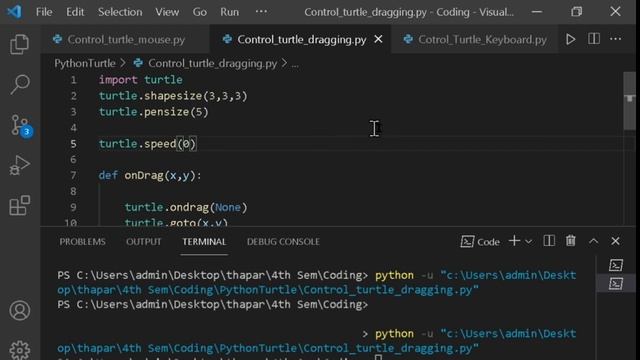This screenshot has height=360, width=640.
Task: Click the editor vertical scrollbar
Action: click(x=629, y=101)
